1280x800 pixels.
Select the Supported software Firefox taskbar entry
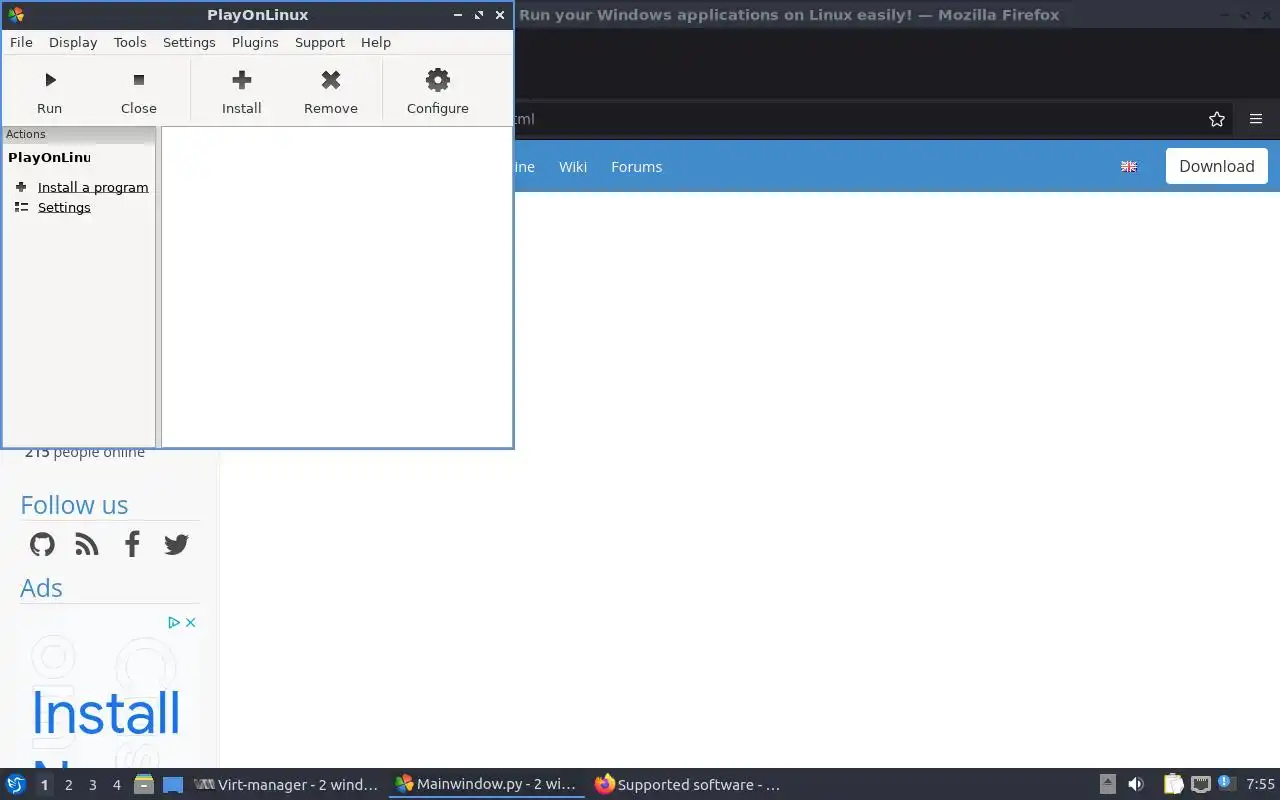pos(688,785)
